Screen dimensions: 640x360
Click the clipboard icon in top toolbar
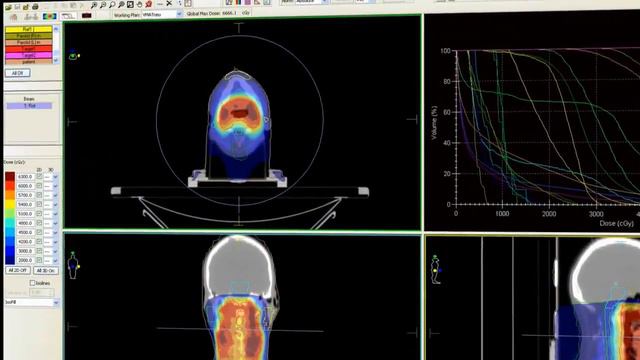click(x=188, y=3)
